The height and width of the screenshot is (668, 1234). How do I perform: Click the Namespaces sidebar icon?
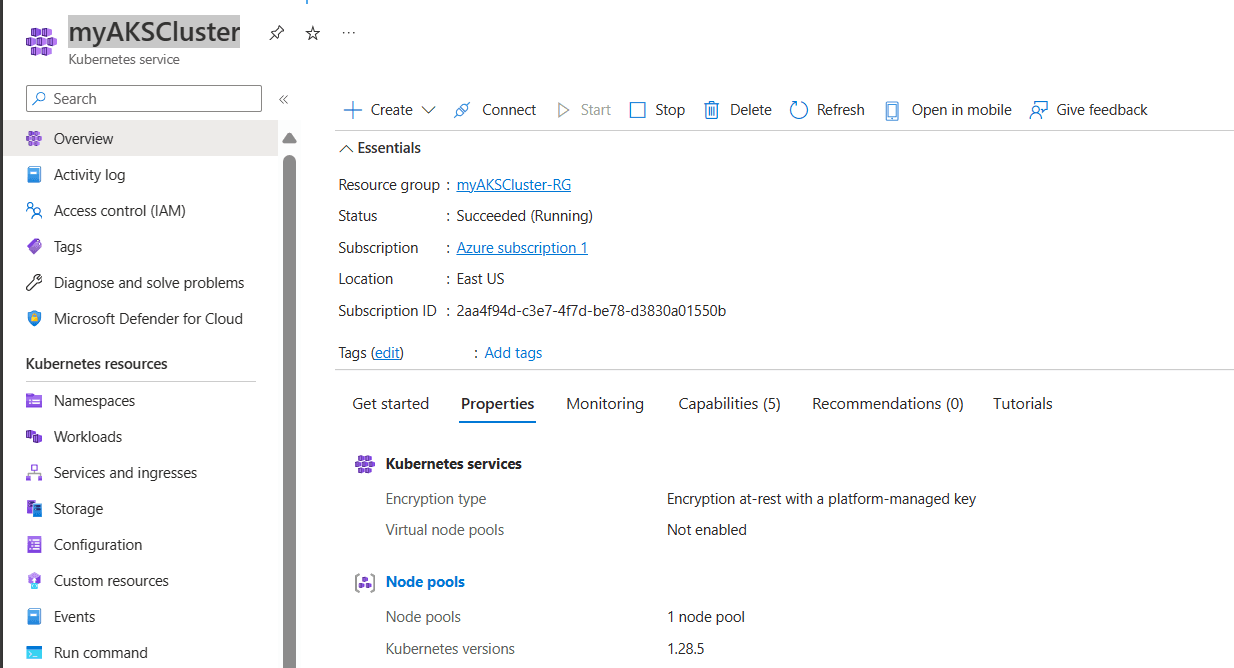[35, 401]
